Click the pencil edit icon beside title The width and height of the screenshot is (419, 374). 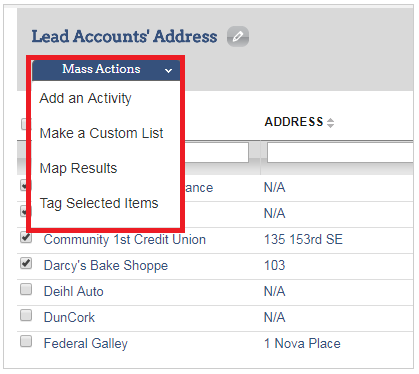point(238,36)
